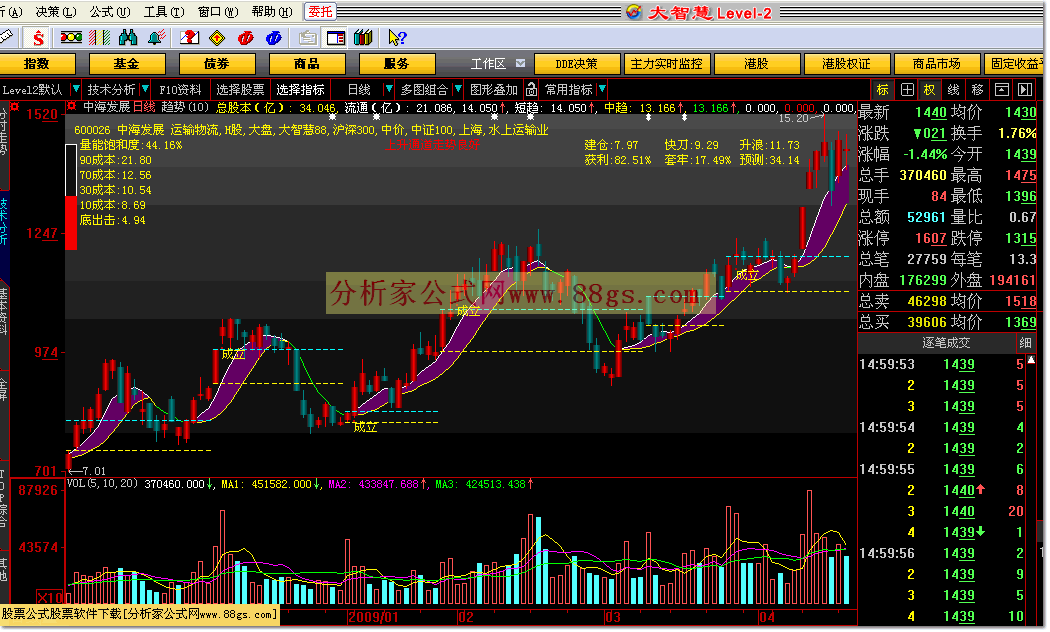The height and width of the screenshot is (632, 1050).
Task: Click the 14:59:53 trade row at 1439
Action: [x=942, y=364]
